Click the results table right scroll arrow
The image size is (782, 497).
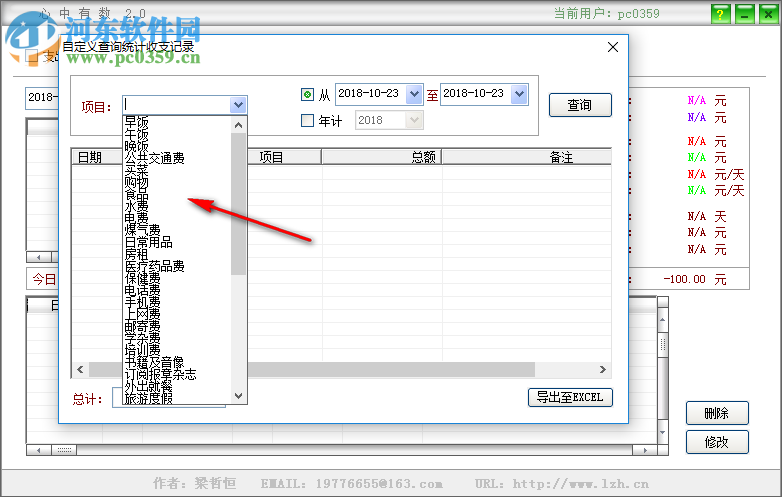[x=602, y=369]
